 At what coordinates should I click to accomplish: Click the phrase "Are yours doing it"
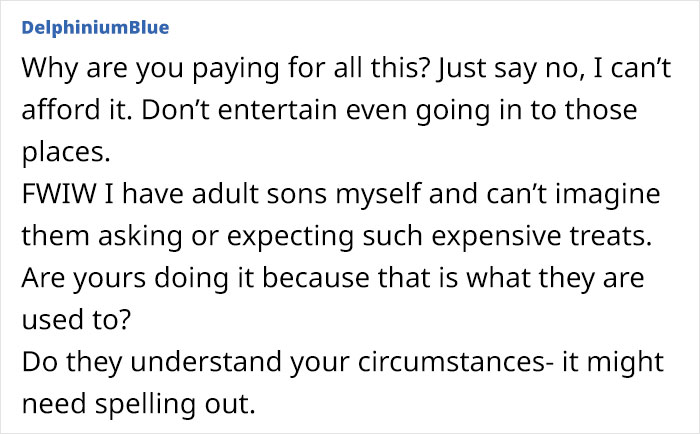[138, 279]
